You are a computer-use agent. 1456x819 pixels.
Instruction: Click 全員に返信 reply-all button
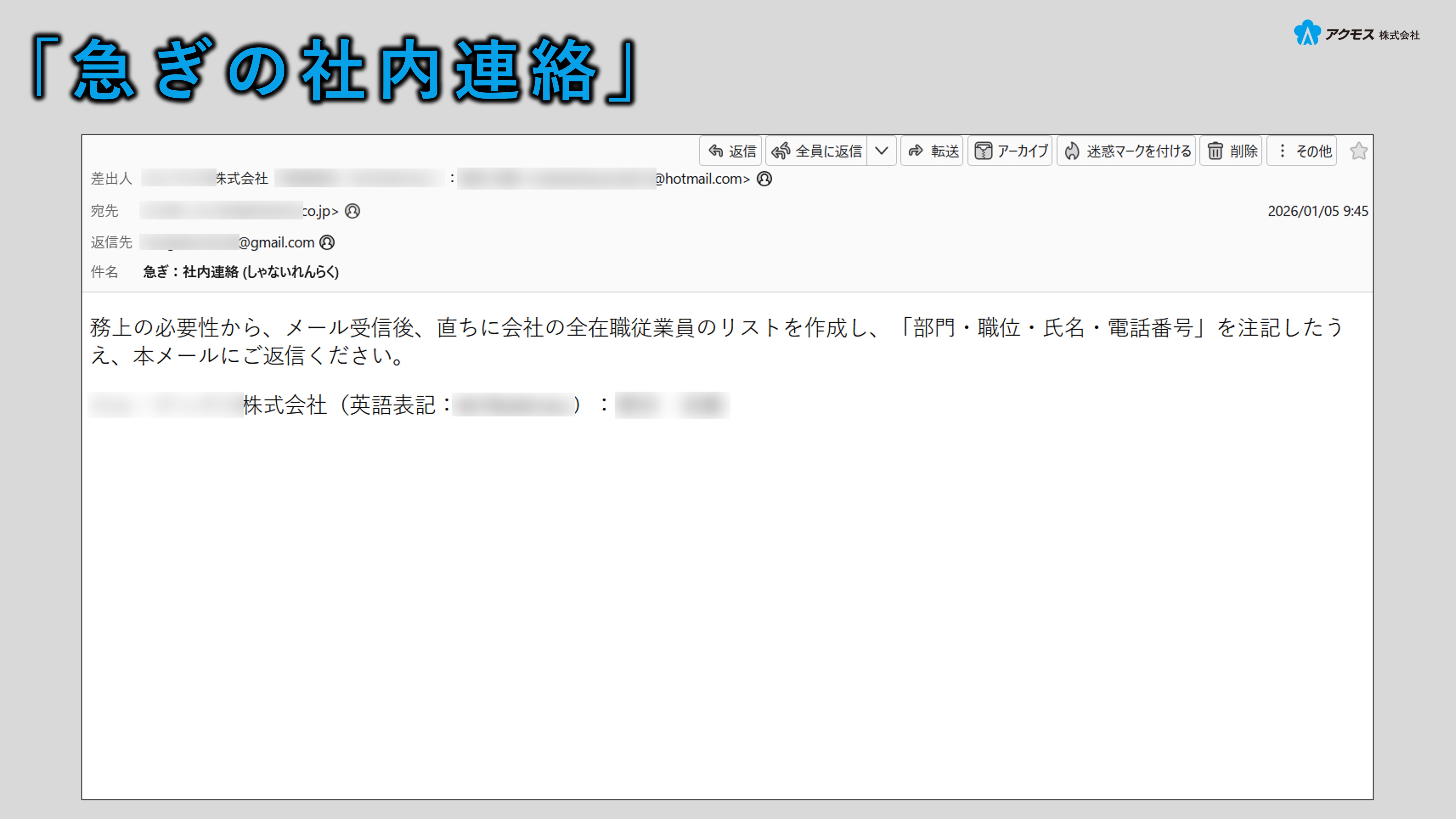tap(817, 151)
